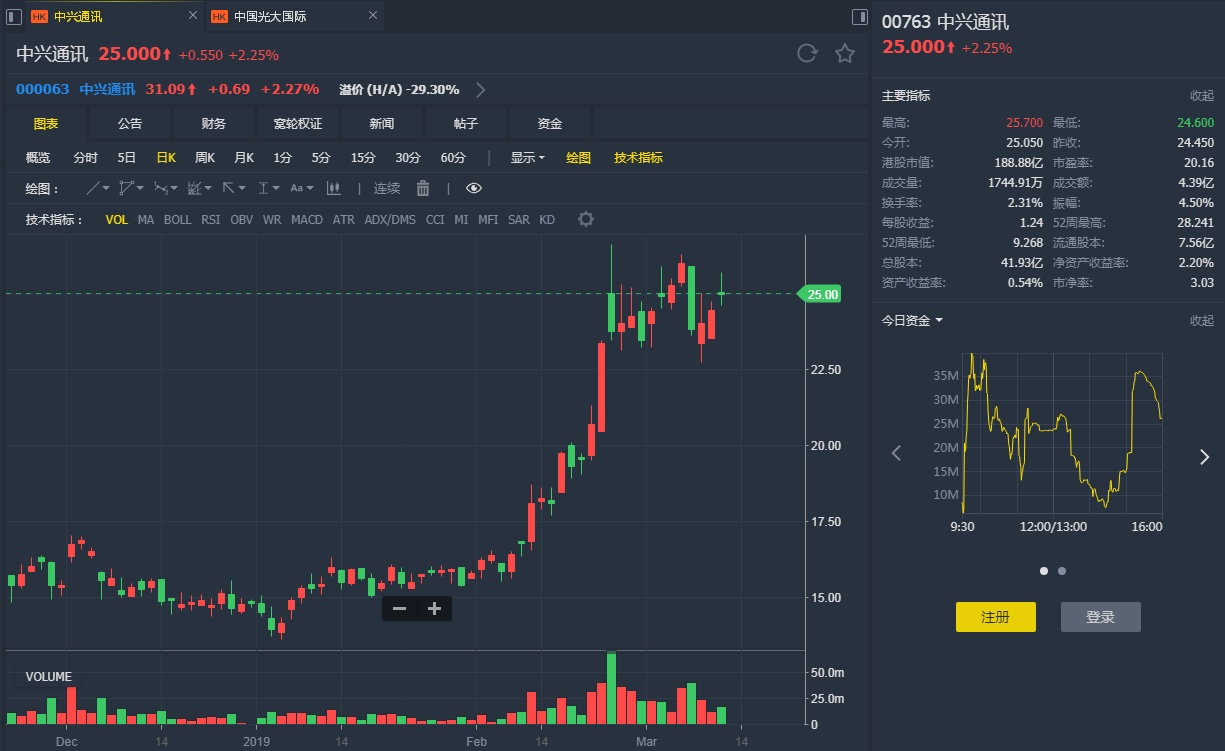The height and width of the screenshot is (751, 1225).
Task: Enable the MA indicator
Action: pos(146,220)
